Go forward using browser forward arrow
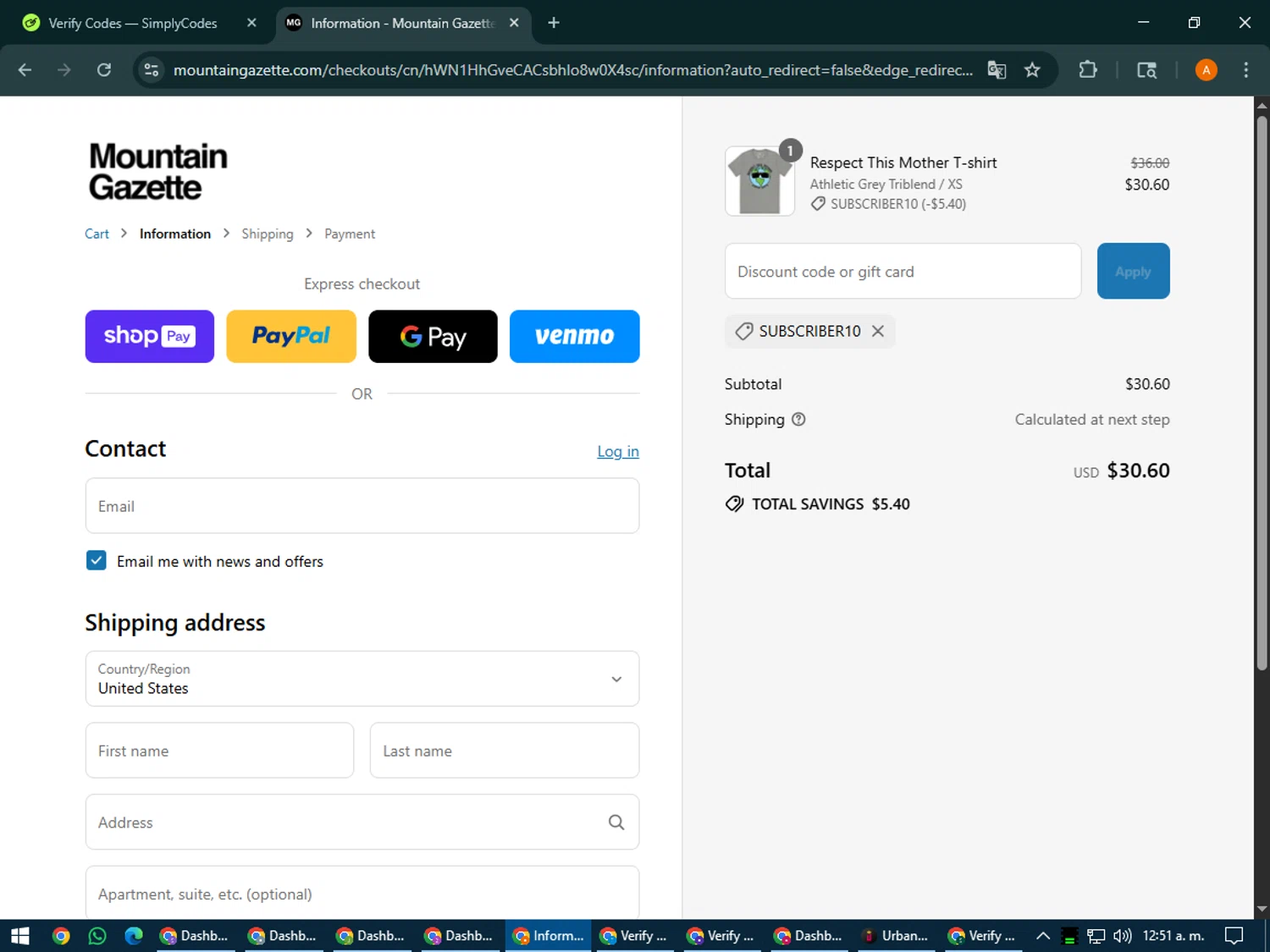Viewport: 1270px width, 952px height. [x=64, y=70]
